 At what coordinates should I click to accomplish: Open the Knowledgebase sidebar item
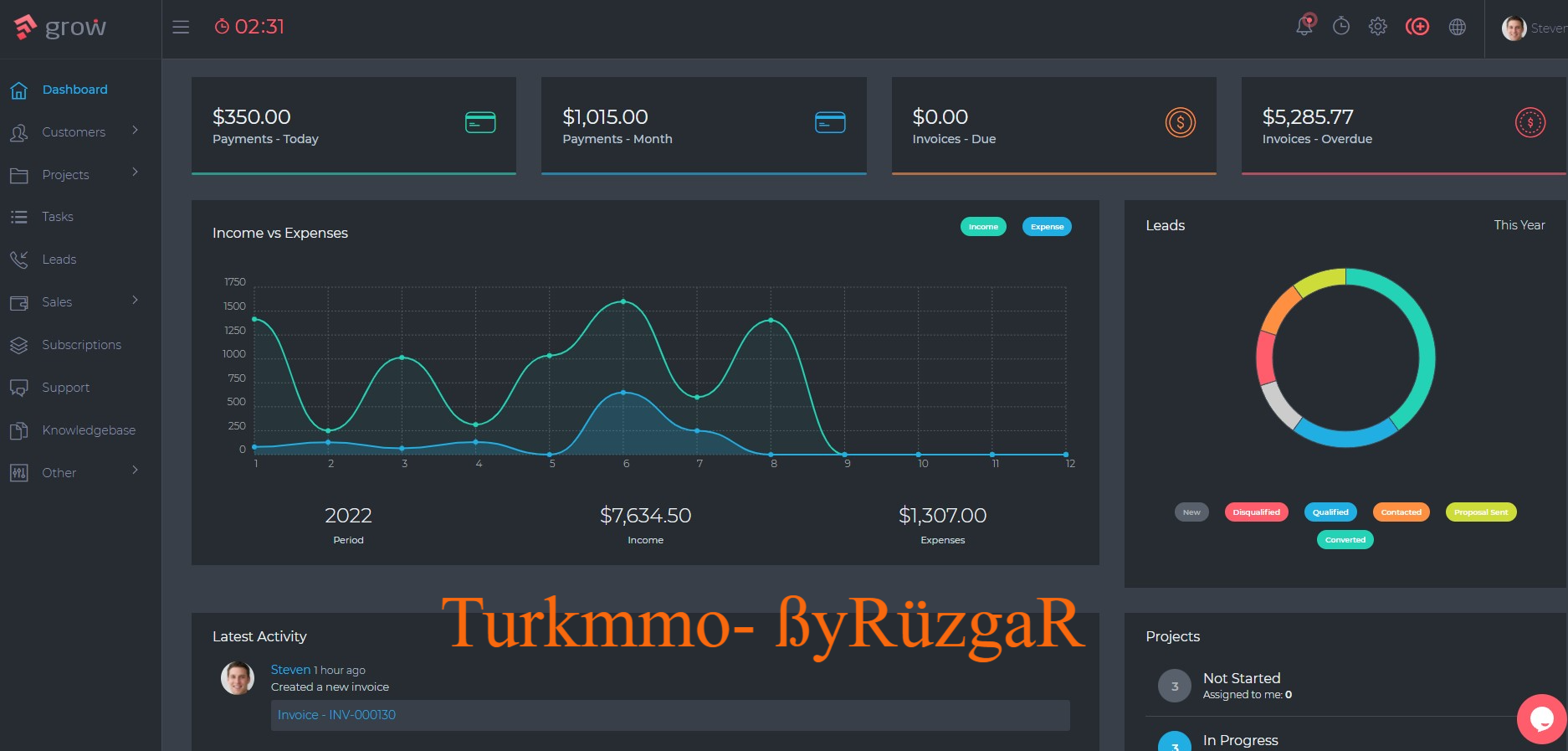[x=89, y=430]
